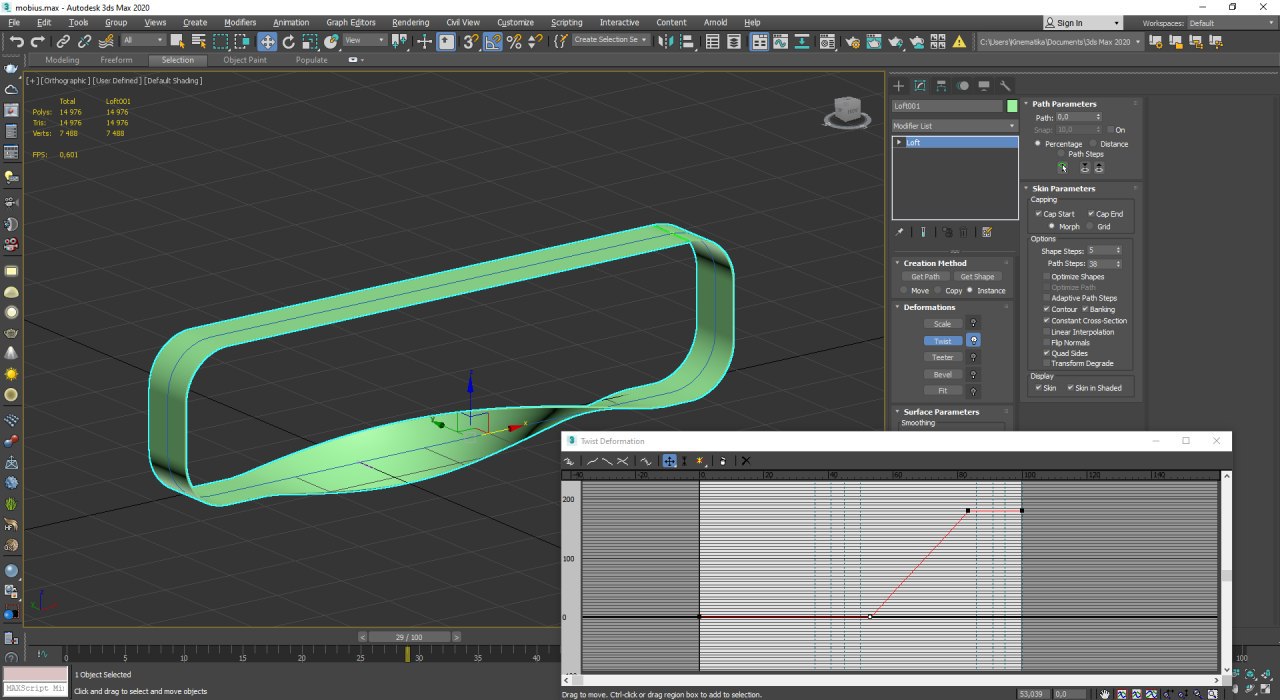Open the View reference coordinate dropdown
This screenshot has width=1280, height=700.
pos(365,41)
